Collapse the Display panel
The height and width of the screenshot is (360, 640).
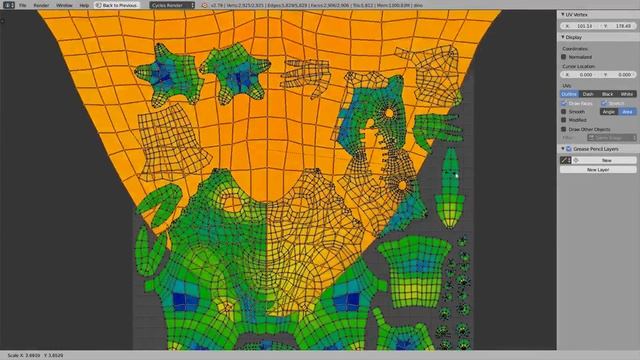563,37
